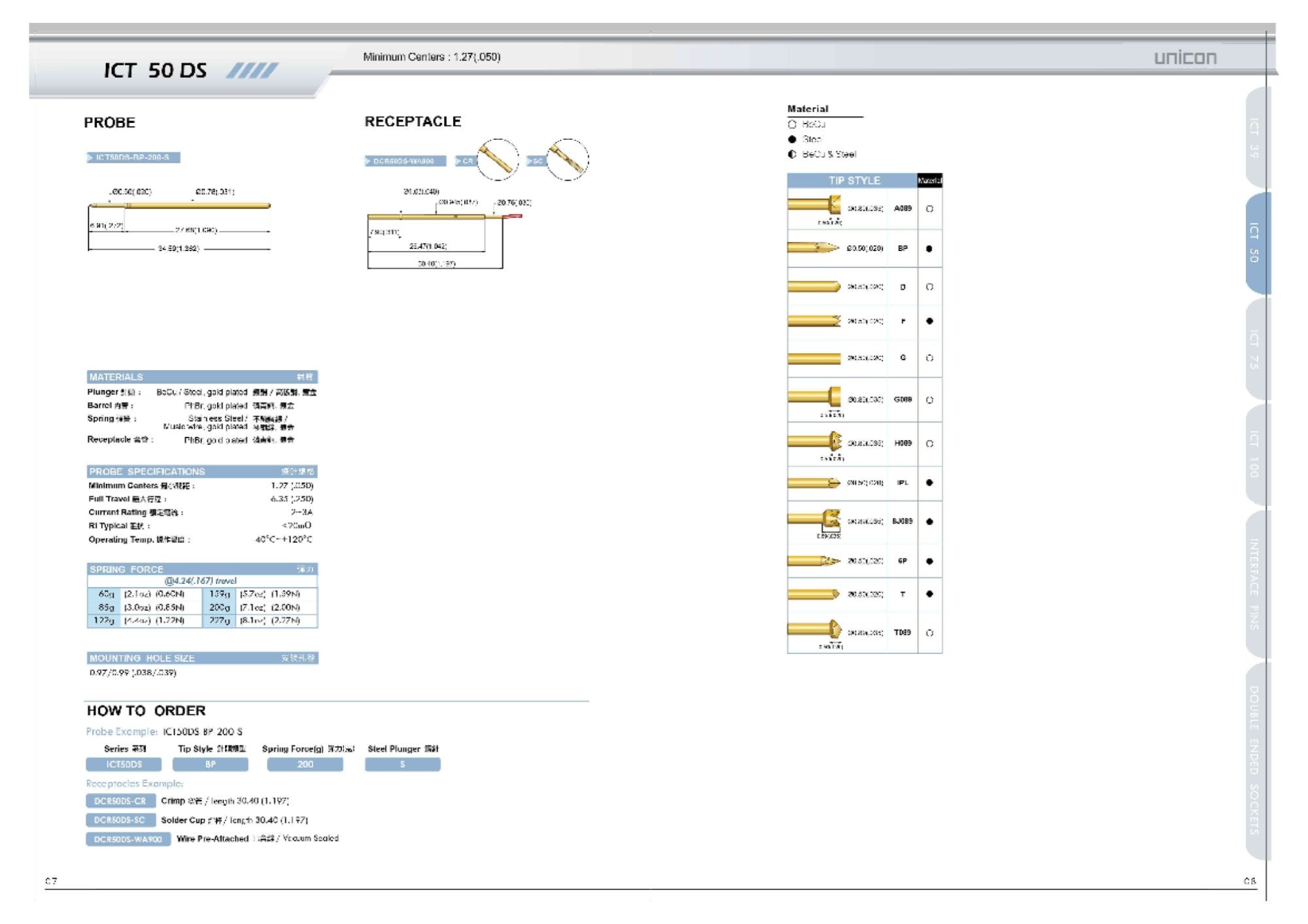Click the half-filled BeCu & Steel legend circle
Screen dimensions: 1308x924
pyautogui.click(x=792, y=154)
